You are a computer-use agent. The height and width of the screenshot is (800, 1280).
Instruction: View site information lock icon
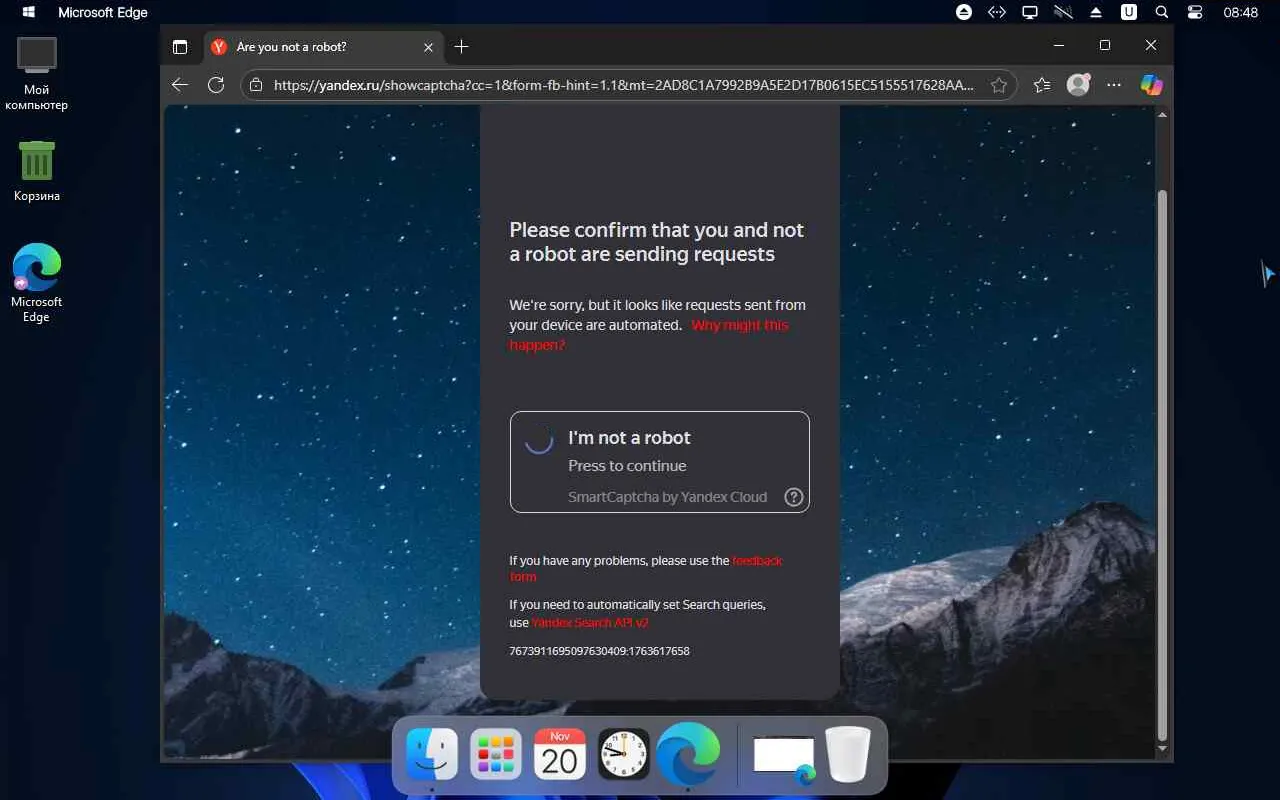[256, 85]
